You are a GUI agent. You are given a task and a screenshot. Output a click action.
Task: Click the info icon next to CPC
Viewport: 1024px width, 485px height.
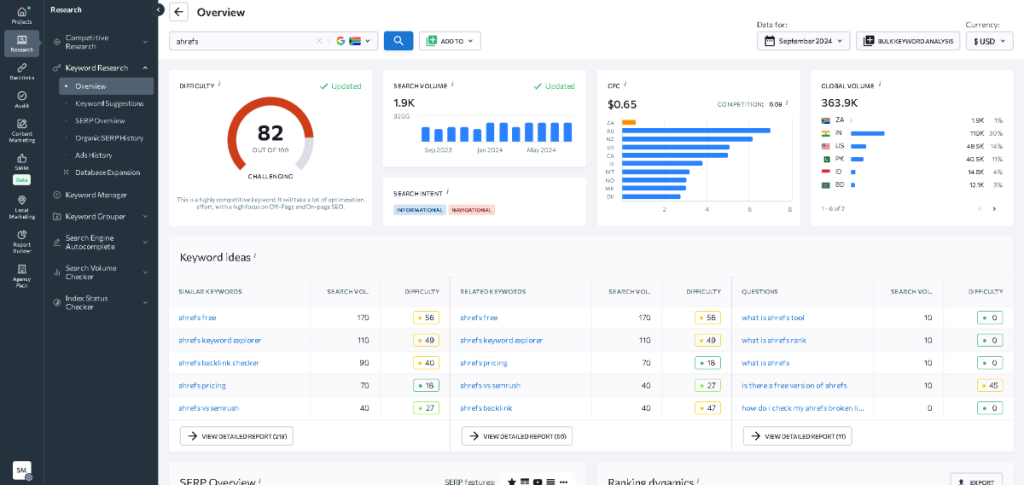click(625, 84)
